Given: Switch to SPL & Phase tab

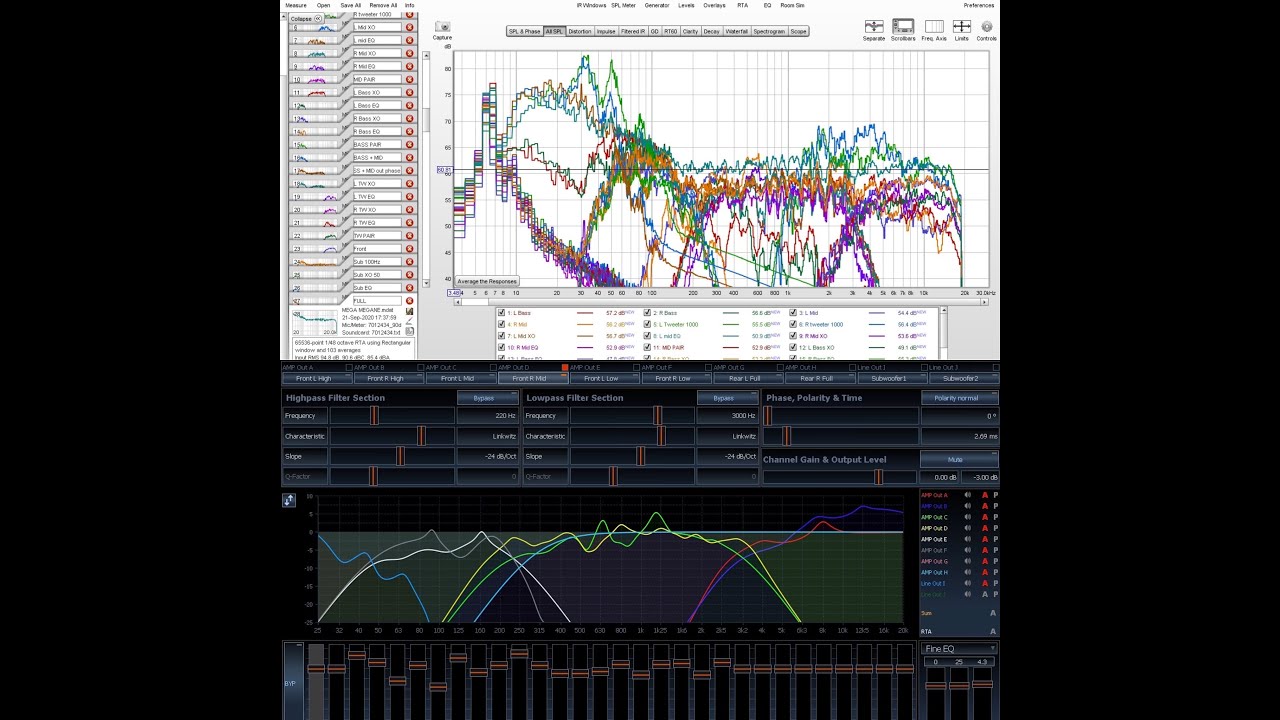Looking at the screenshot, I should (524, 31).
